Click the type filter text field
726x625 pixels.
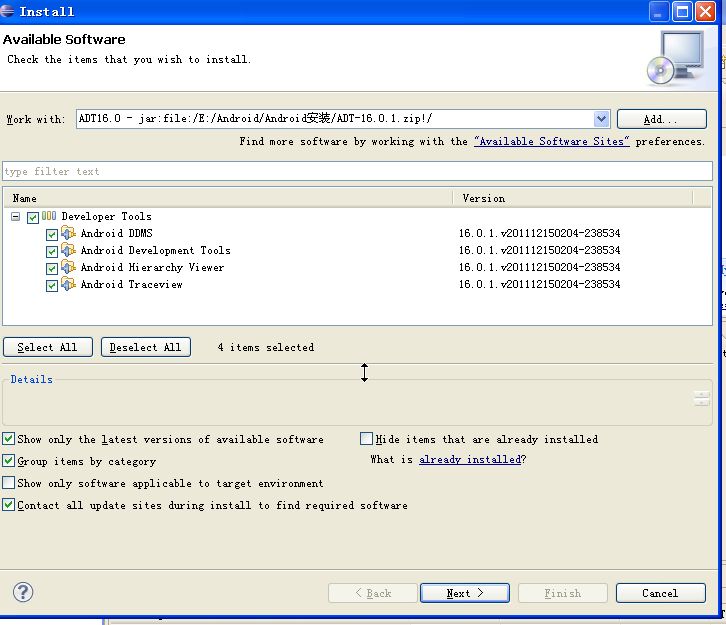tap(357, 171)
